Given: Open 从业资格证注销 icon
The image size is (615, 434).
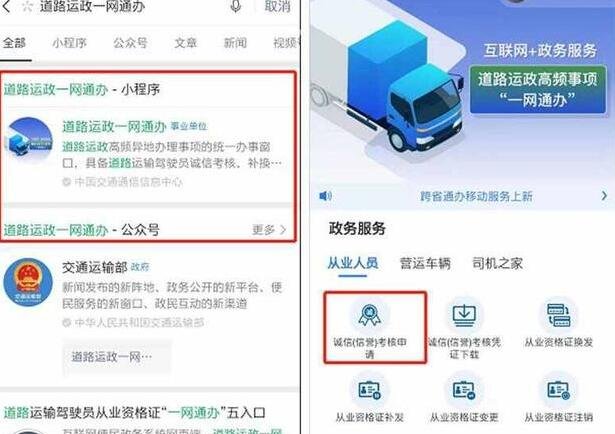Looking at the screenshot, I should tap(559, 390).
